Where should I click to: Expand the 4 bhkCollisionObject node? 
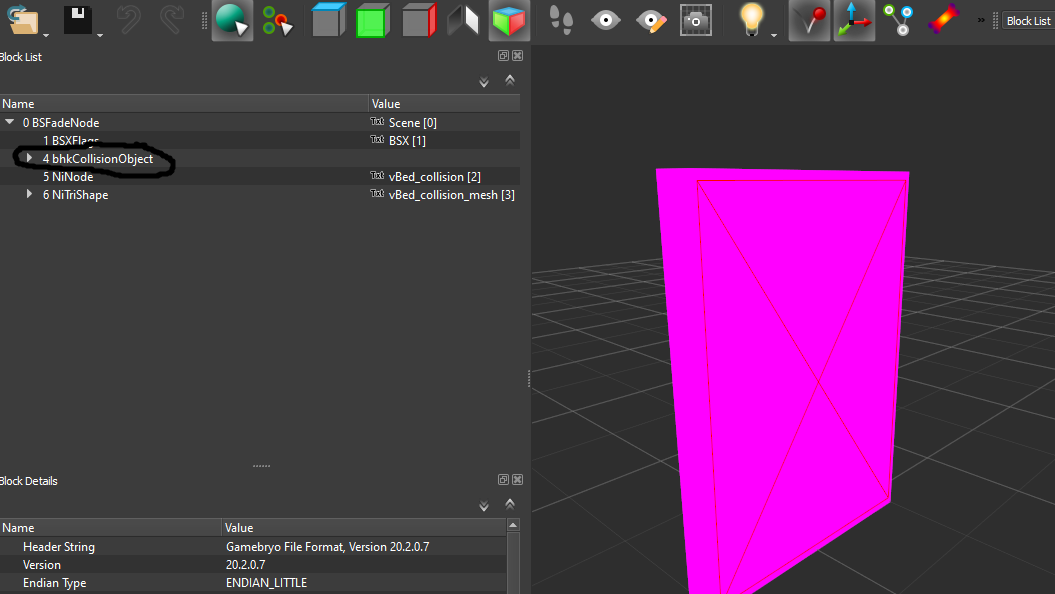tap(29, 158)
